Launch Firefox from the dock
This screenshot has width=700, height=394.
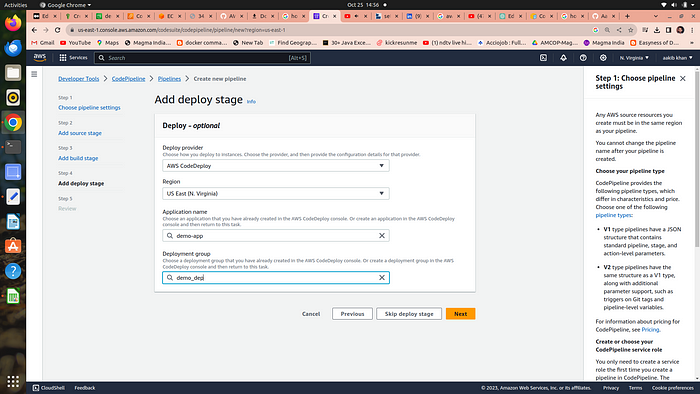[x=13, y=23]
